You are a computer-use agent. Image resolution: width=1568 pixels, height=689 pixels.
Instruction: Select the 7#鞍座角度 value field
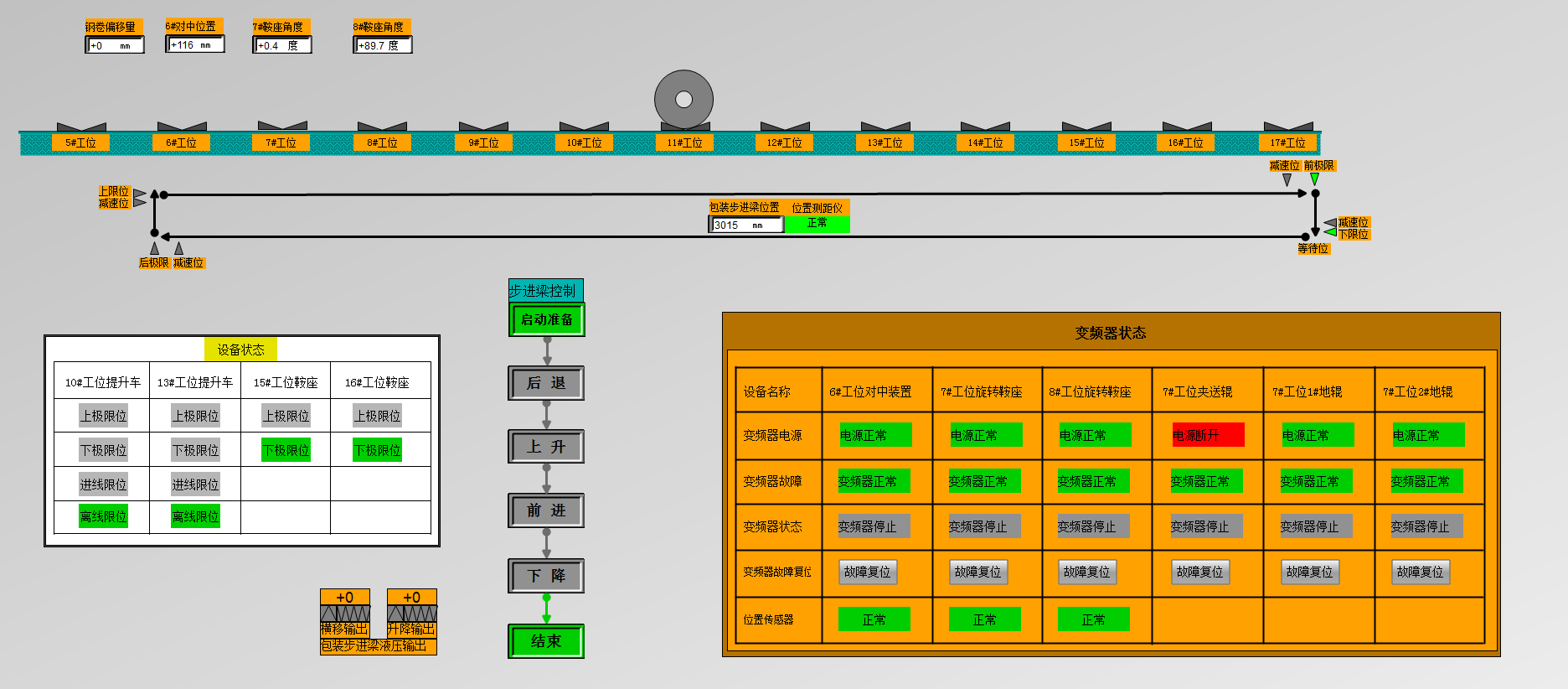pos(282,45)
